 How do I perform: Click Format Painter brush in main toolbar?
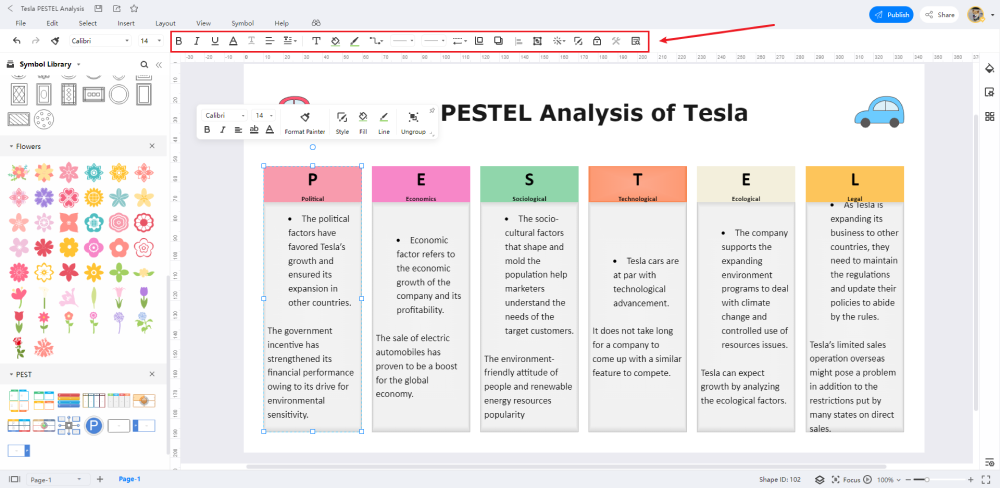[55, 41]
